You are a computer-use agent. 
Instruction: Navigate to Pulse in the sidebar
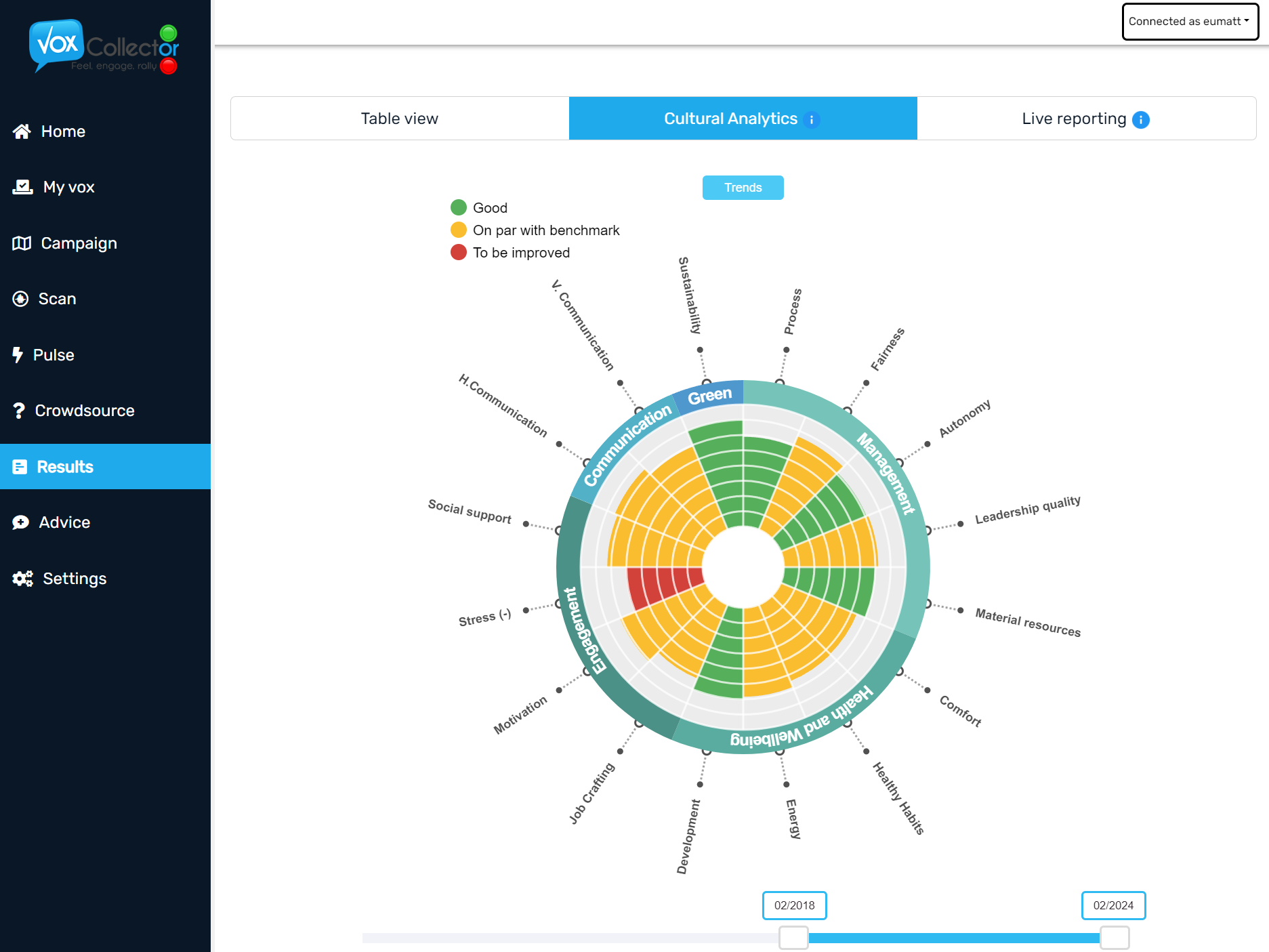coord(105,355)
